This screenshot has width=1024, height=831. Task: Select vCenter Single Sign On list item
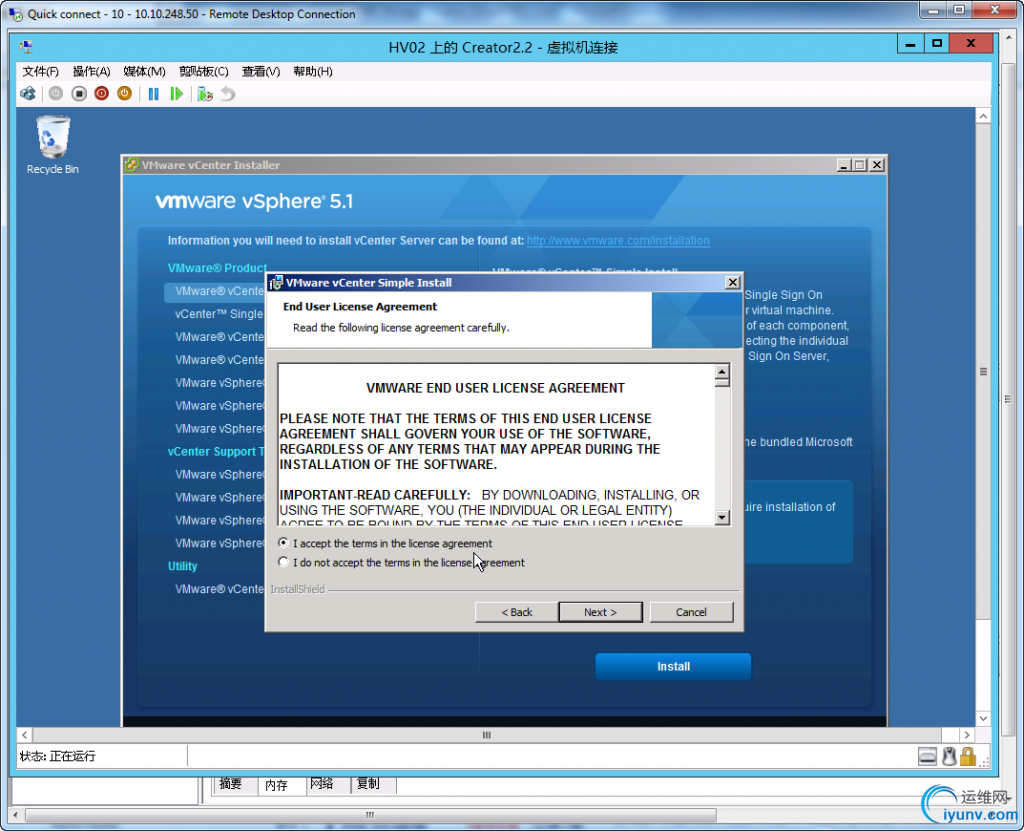tap(219, 314)
